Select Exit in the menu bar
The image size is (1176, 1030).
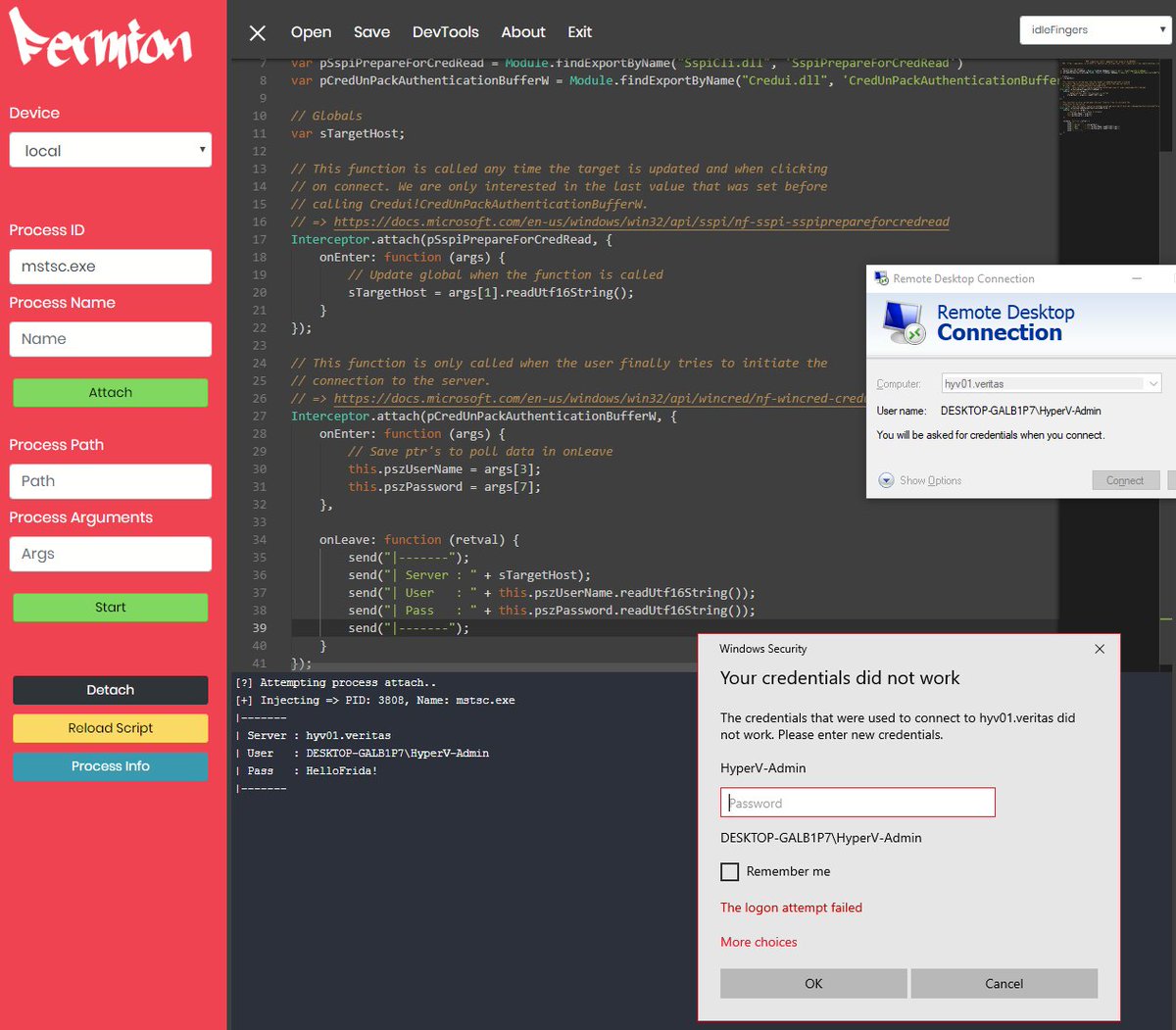[580, 32]
